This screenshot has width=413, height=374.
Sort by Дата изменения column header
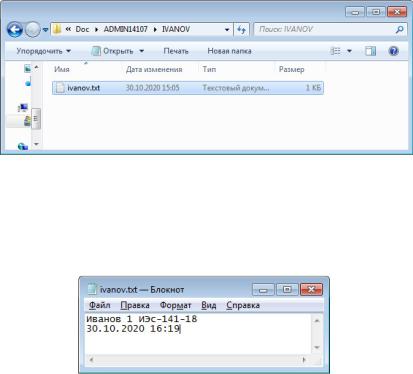tap(154, 69)
